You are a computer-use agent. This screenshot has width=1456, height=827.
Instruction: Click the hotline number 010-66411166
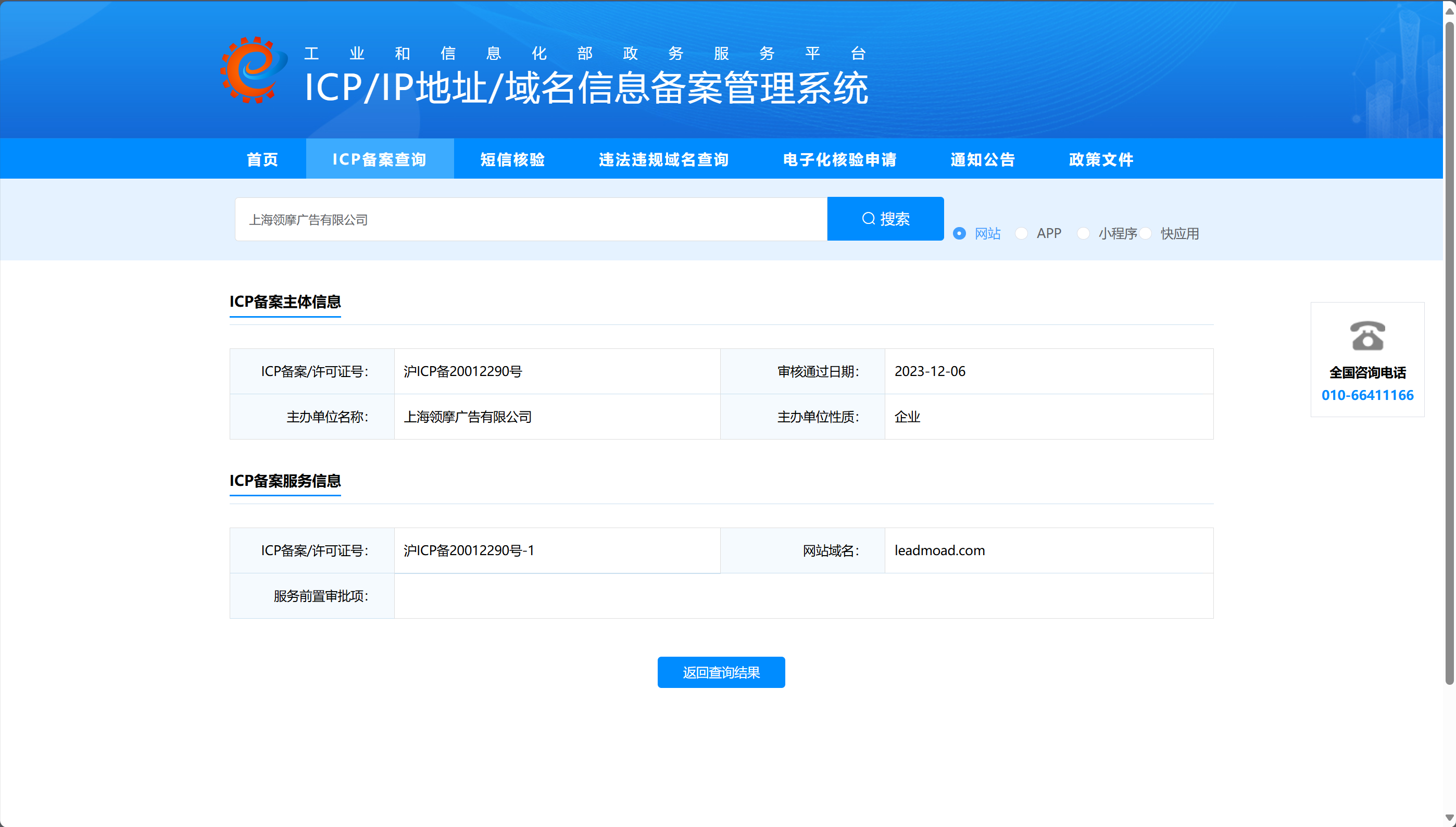tap(1367, 395)
